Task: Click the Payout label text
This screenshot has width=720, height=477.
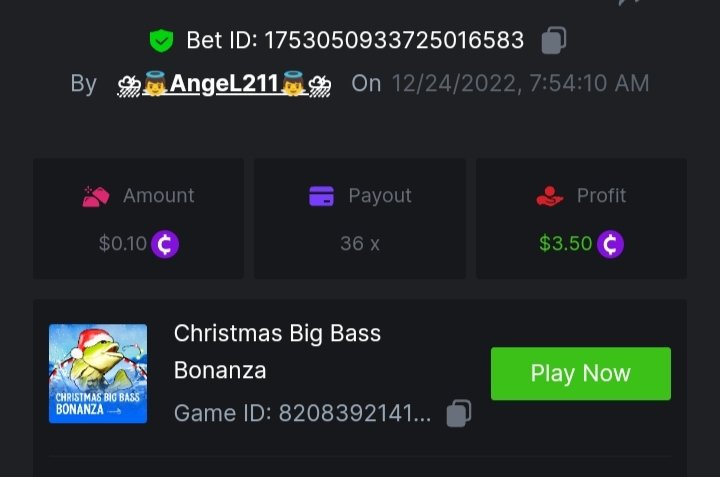Action: (x=380, y=196)
